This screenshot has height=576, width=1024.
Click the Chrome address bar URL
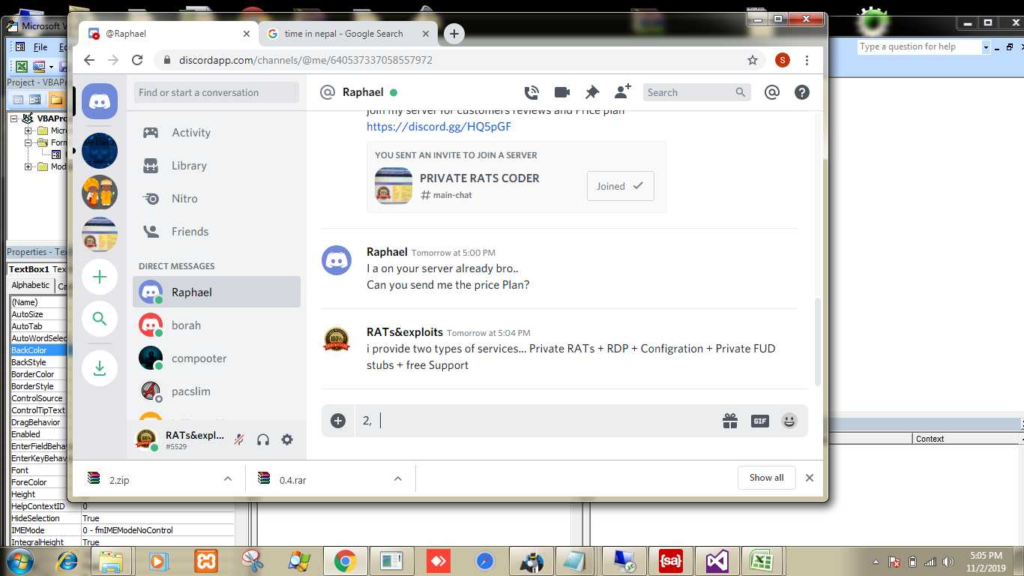tap(306, 60)
